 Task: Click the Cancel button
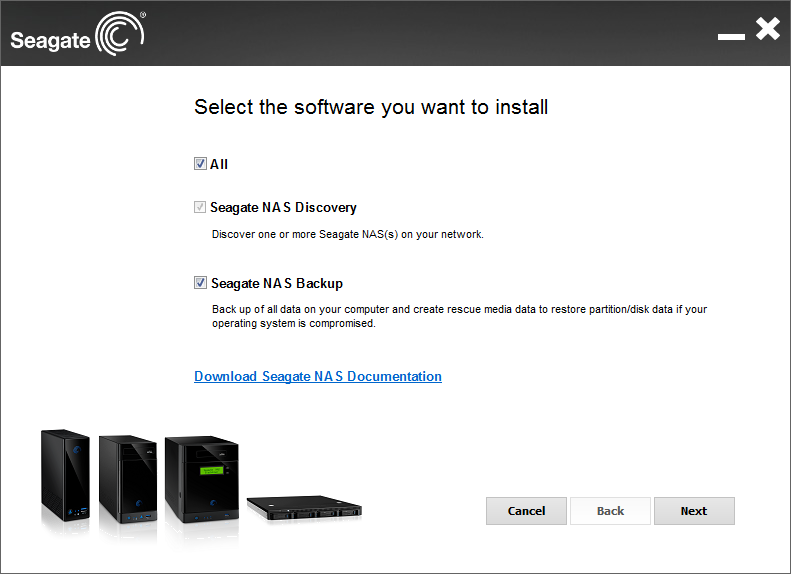pyautogui.click(x=526, y=511)
